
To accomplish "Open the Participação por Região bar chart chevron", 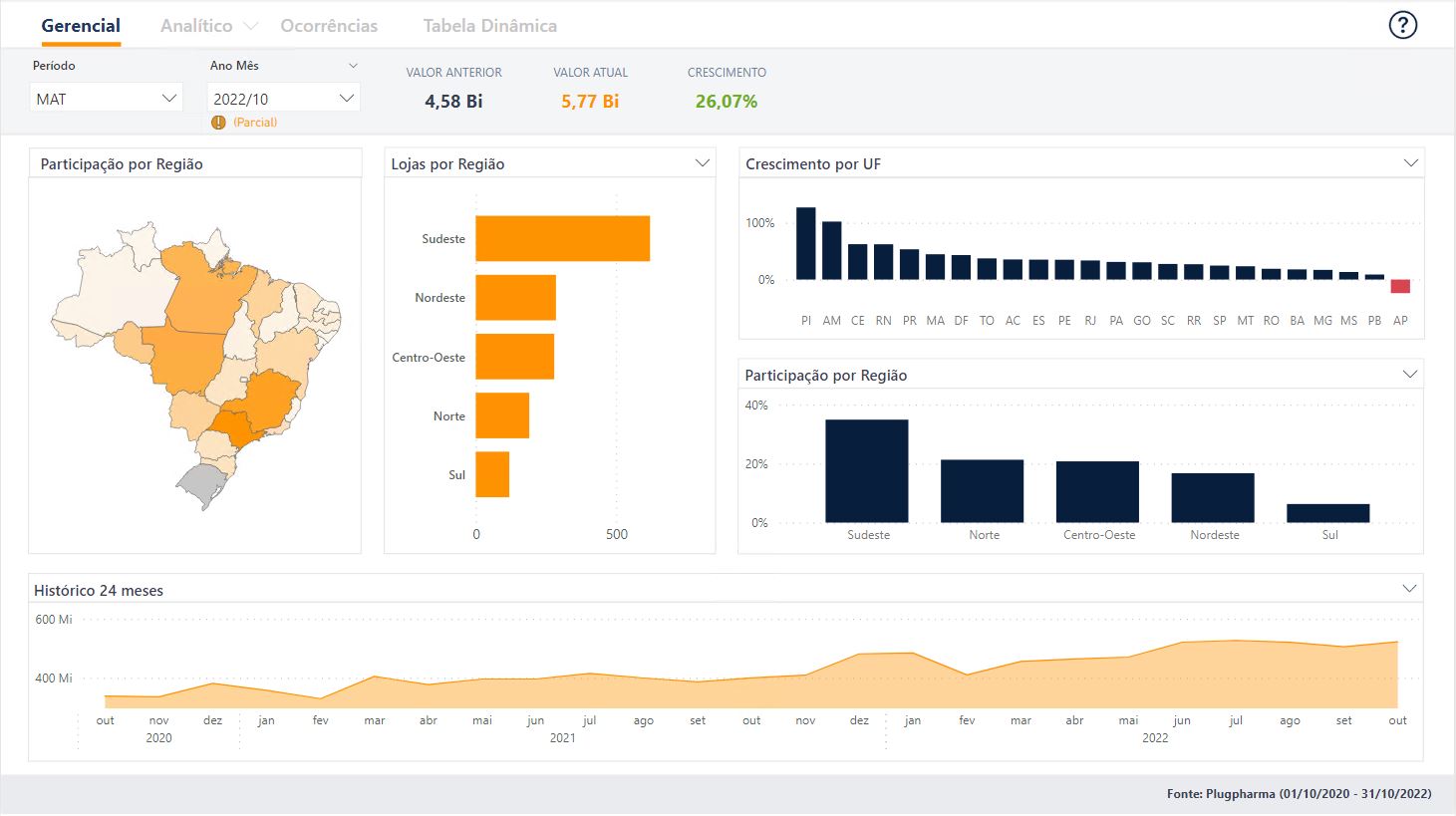I will pos(1409,375).
